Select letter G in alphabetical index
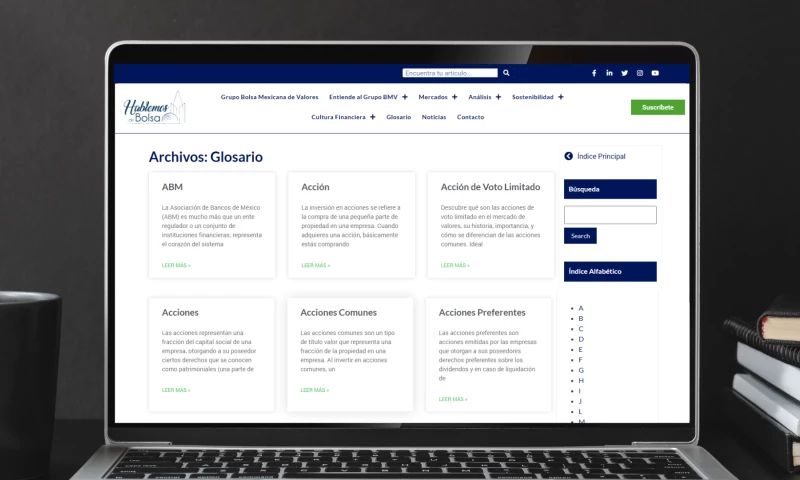The width and height of the screenshot is (800, 480). pos(581,370)
